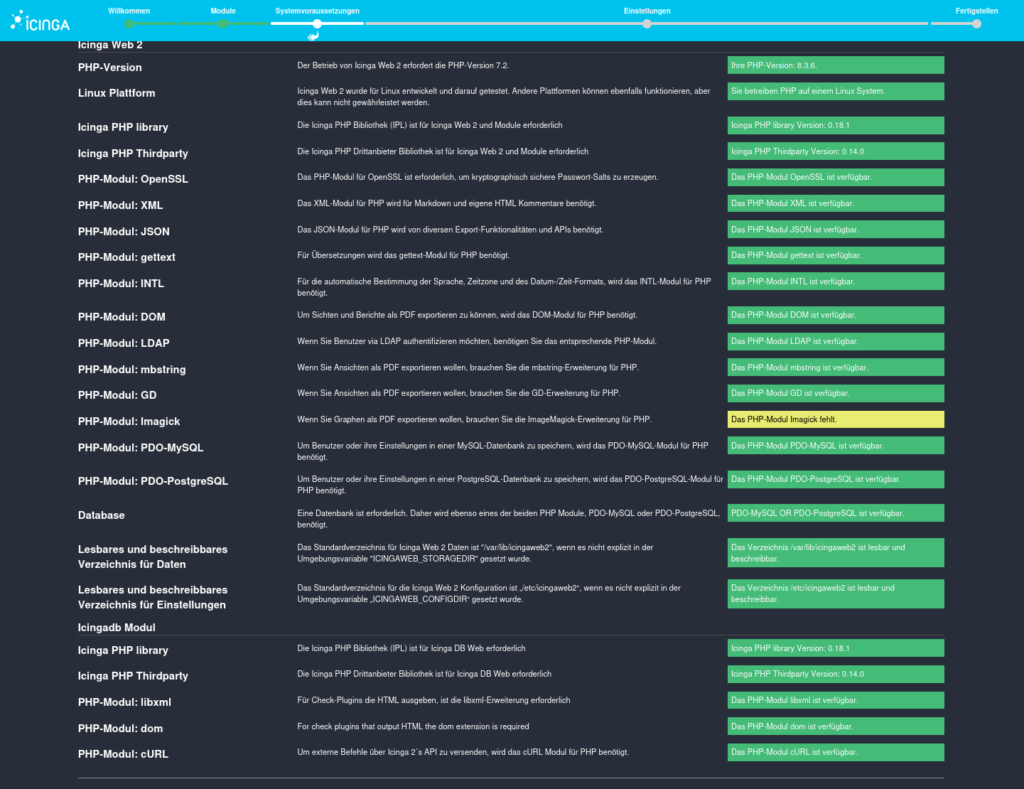Screen dimensions: 1024x789
Task: Click the refresh icon below Systemvoraussetzungen
Action: 313,37
